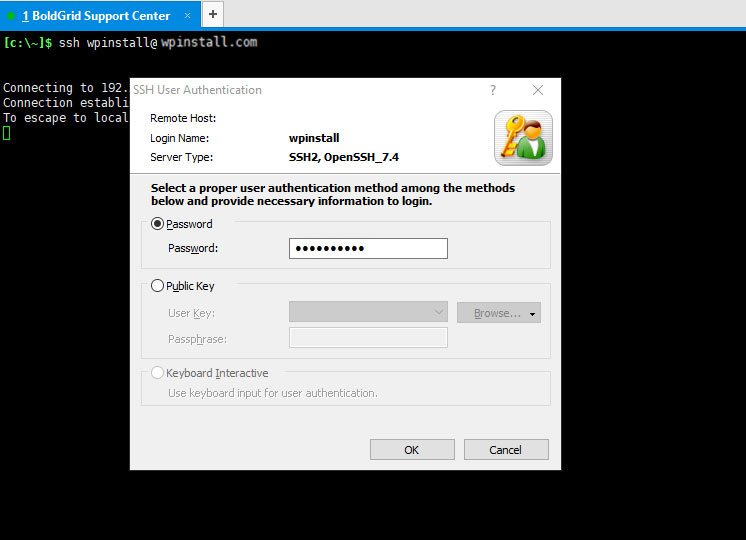The width and height of the screenshot is (746, 540).
Task: Click the server type 'SSH2, OpenSSH_7.4' text
Action: 344,157
